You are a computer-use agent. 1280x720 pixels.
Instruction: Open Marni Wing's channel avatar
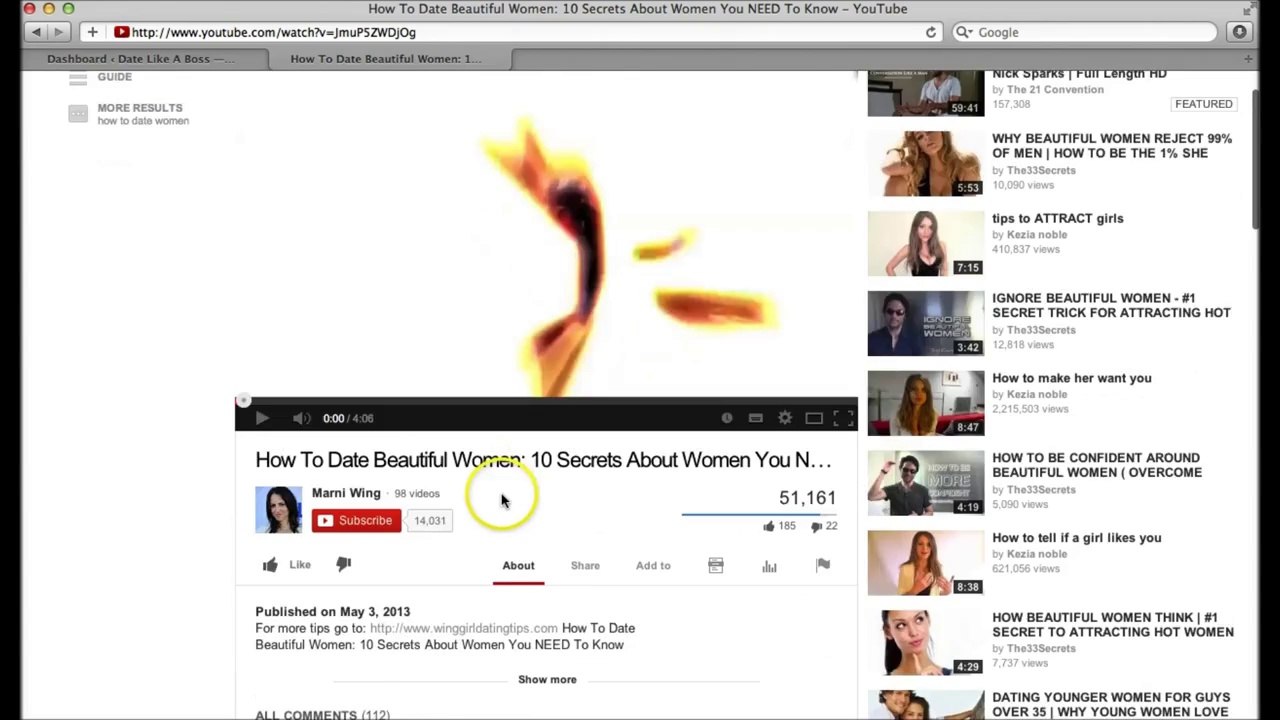(278, 510)
